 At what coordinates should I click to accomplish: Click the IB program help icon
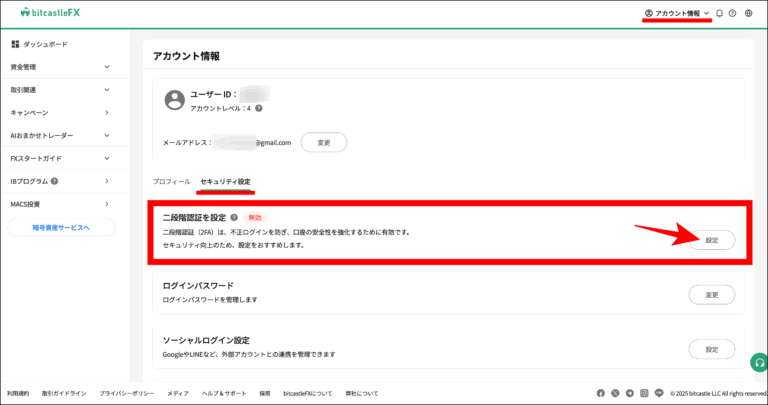point(54,181)
